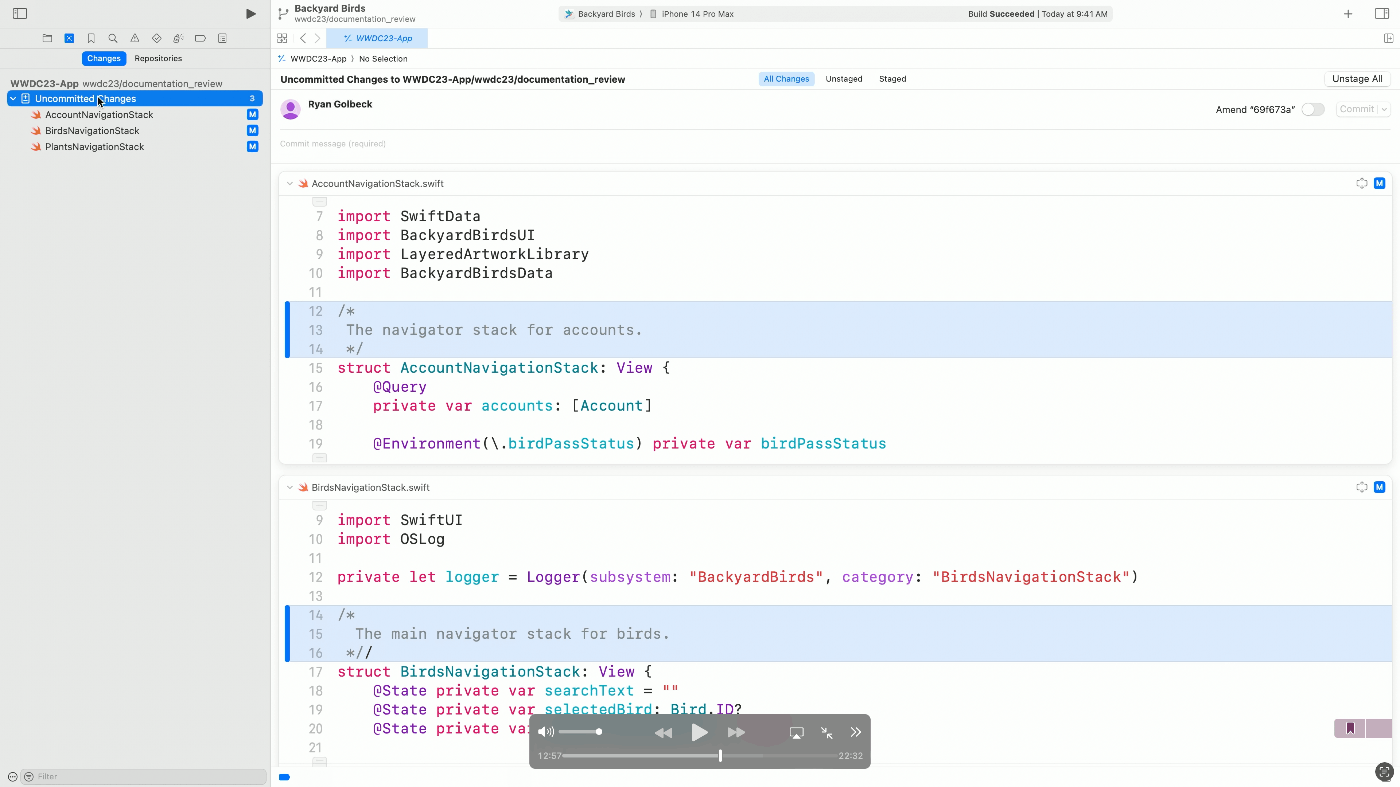Open the Report navigator icon
This screenshot has width=1400, height=787.
click(x=222, y=38)
